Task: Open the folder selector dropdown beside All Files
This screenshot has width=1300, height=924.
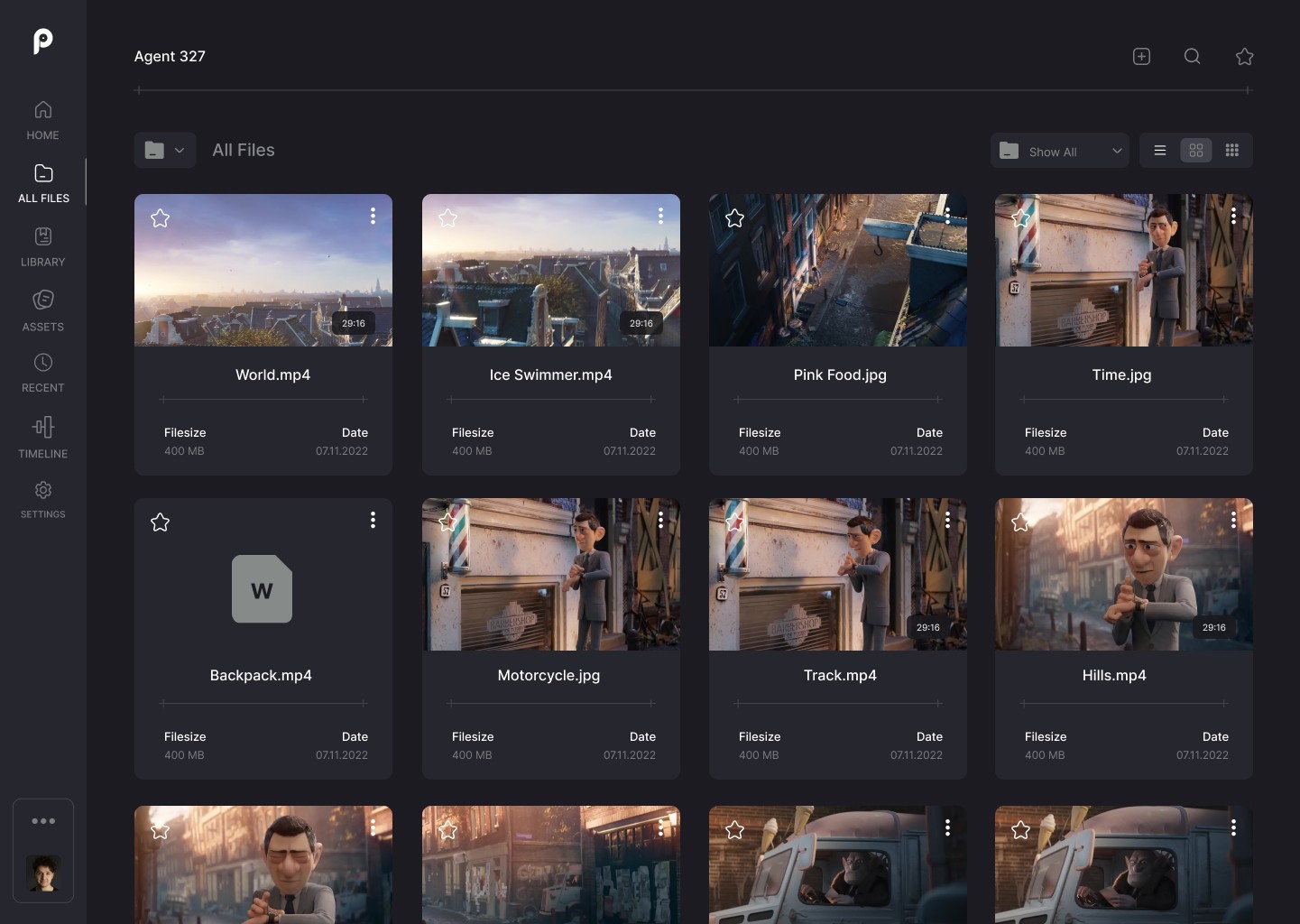Action: pos(165,151)
